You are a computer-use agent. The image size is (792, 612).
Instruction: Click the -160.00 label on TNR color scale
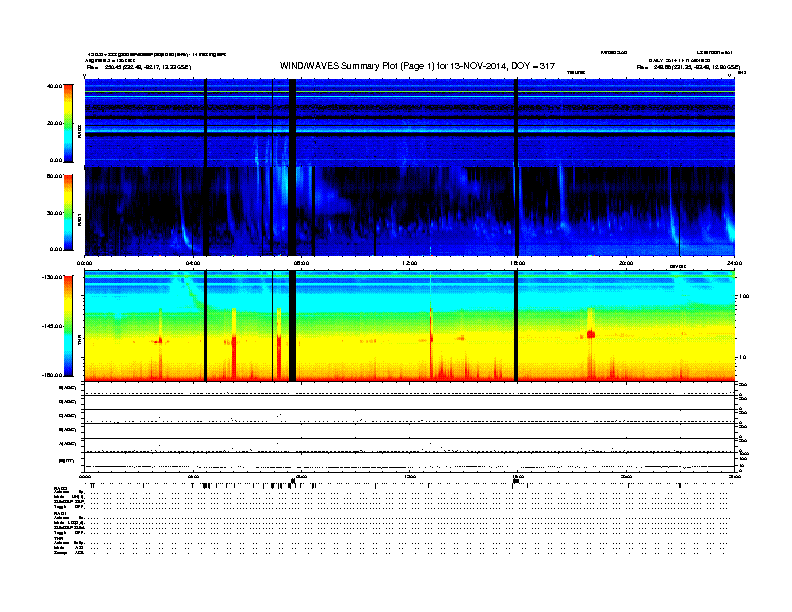click(x=53, y=375)
